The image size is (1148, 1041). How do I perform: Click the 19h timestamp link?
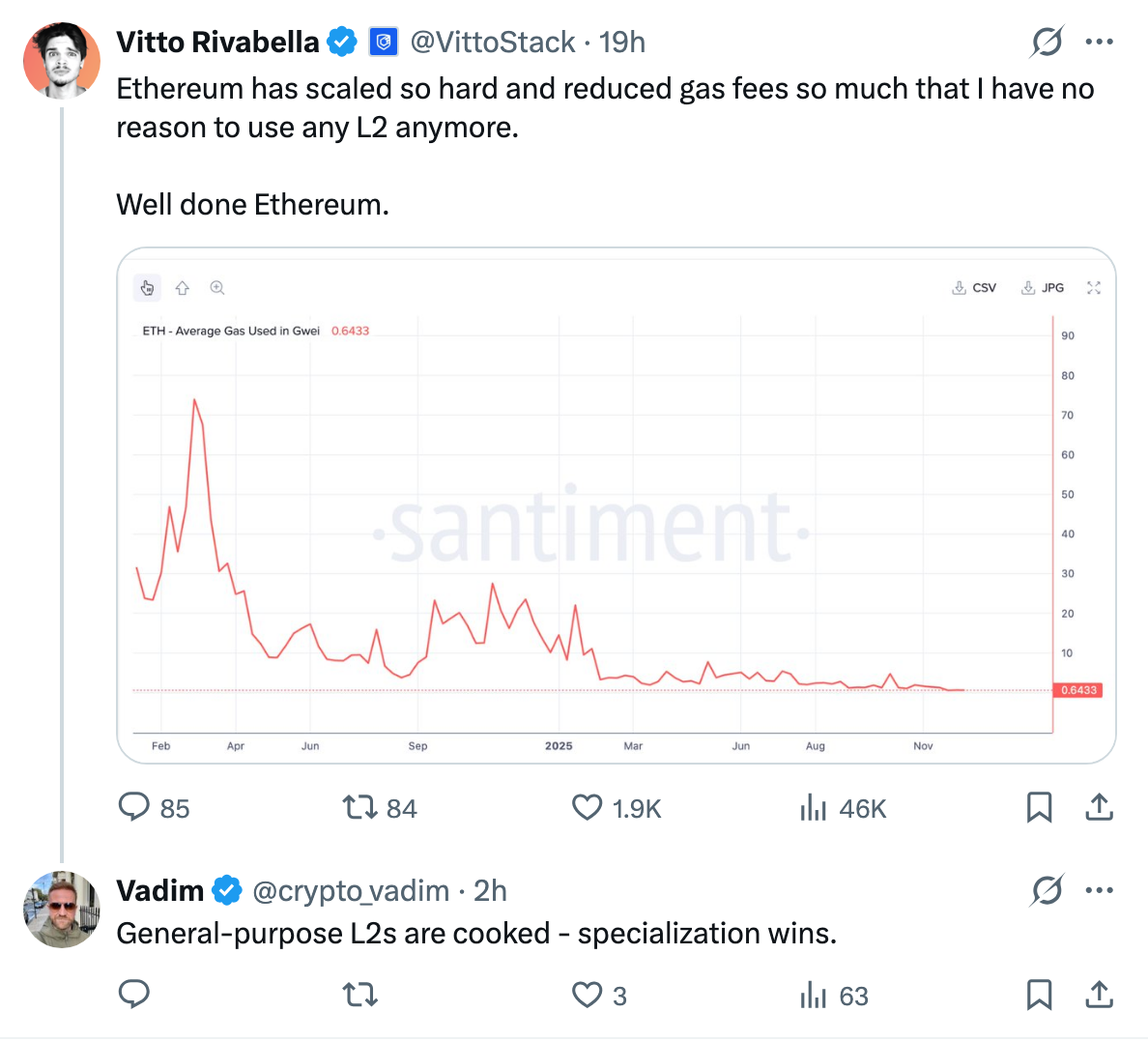point(625,42)
